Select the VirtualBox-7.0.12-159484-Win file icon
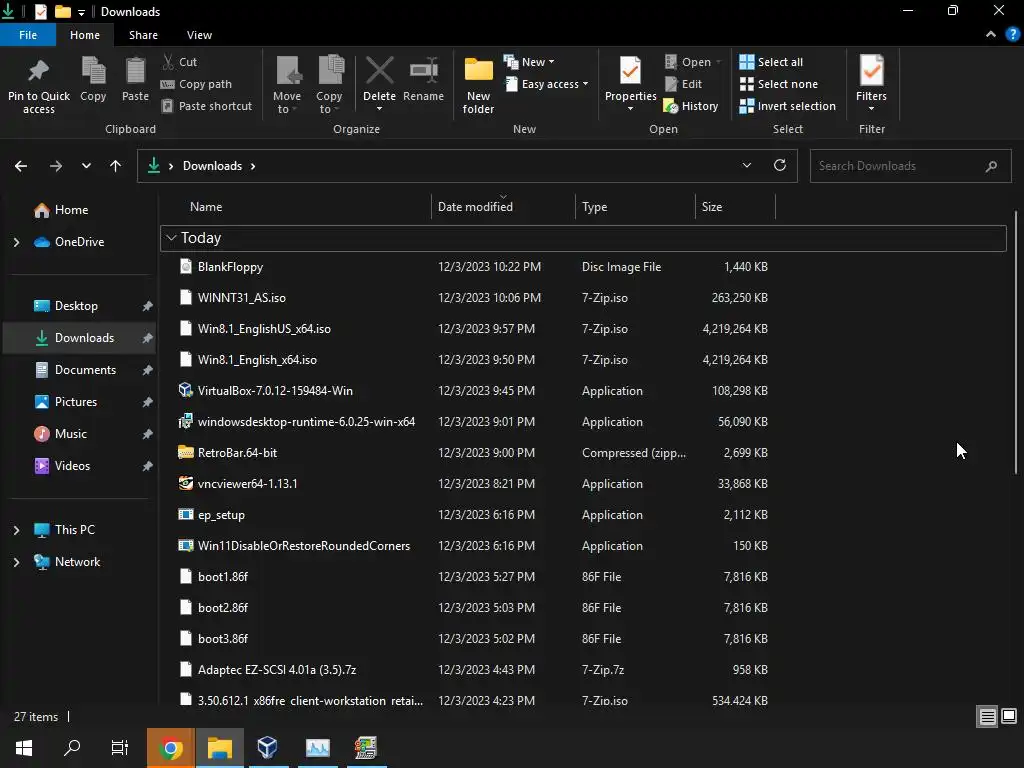1024x768 pixels. click(185, 390)
